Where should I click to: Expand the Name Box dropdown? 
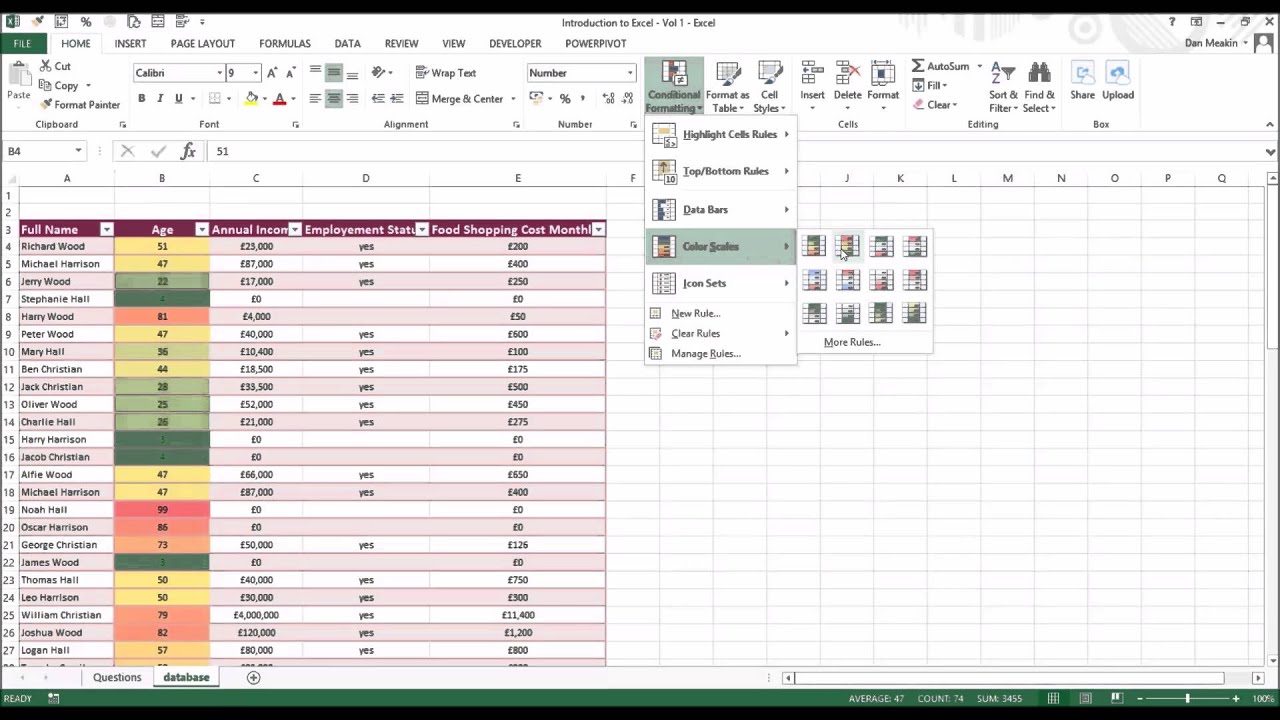78,151
